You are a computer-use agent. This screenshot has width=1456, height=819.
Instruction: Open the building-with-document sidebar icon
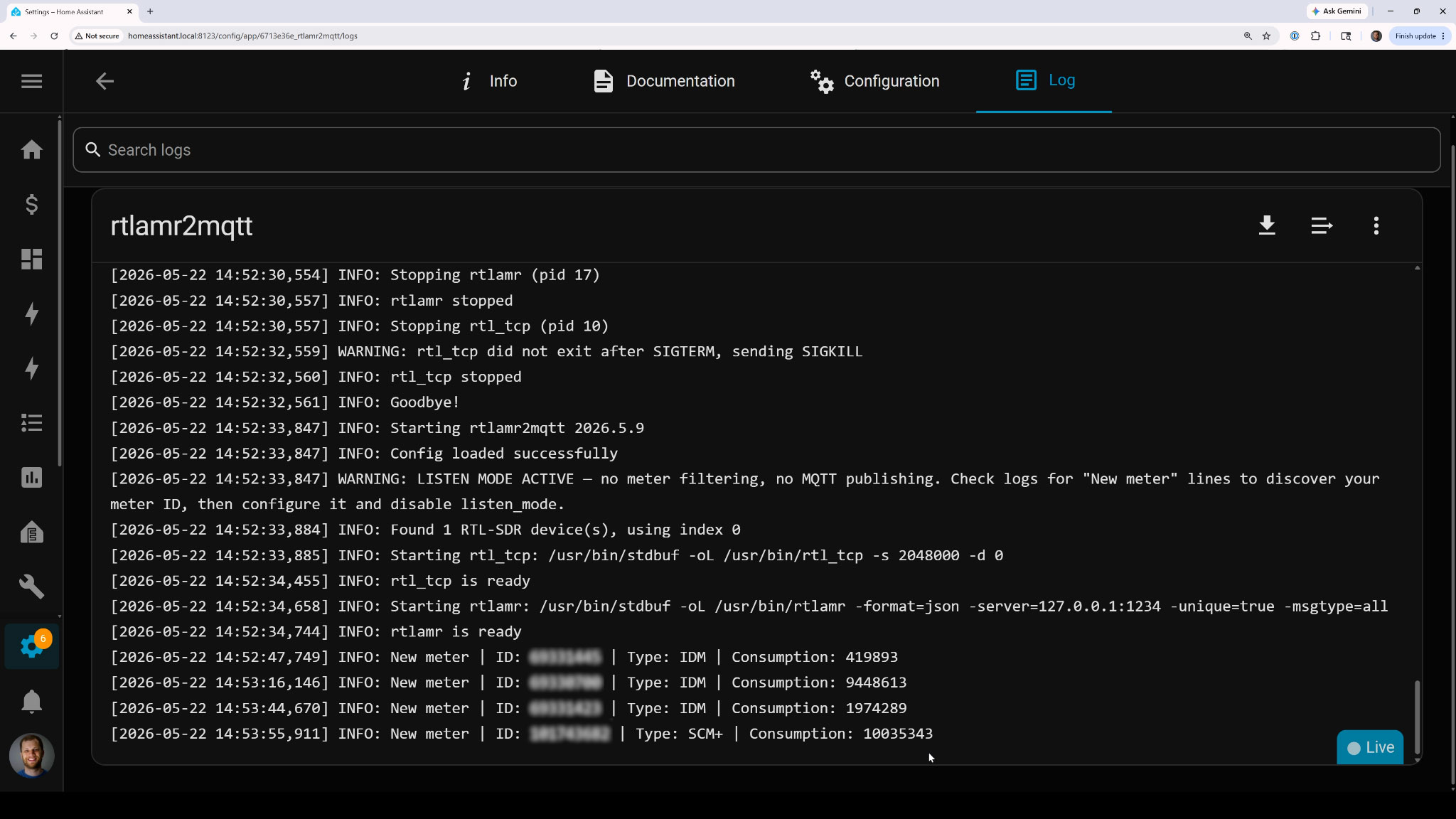click(31, 532)
